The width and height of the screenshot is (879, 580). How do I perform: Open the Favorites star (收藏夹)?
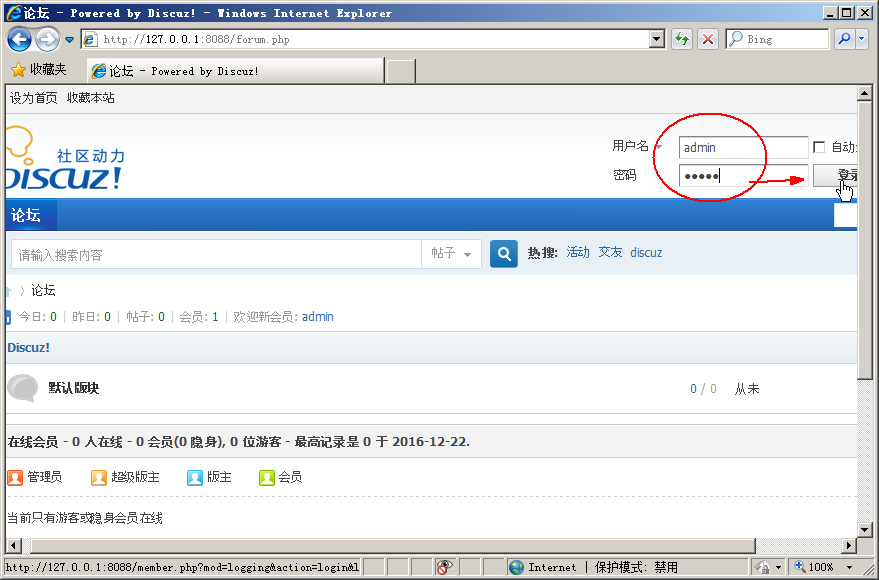click(x=38, y=69)
